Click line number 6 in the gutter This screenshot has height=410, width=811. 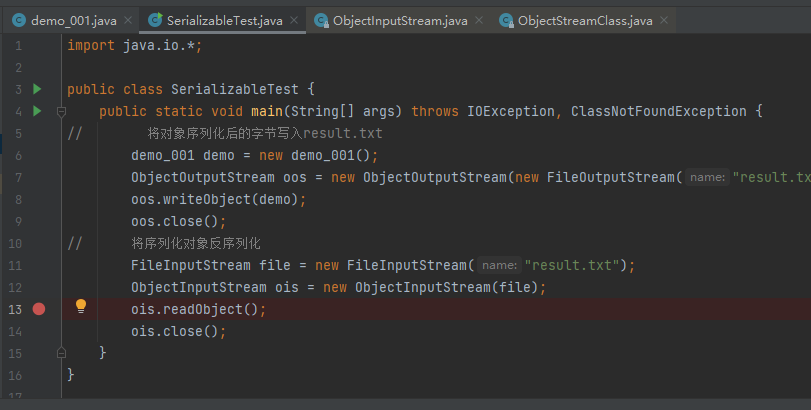19,156
